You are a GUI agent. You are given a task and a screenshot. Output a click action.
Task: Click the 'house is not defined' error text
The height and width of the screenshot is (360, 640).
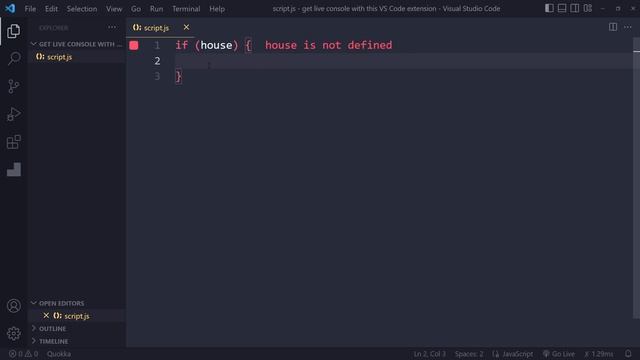(x=328, y=45)
